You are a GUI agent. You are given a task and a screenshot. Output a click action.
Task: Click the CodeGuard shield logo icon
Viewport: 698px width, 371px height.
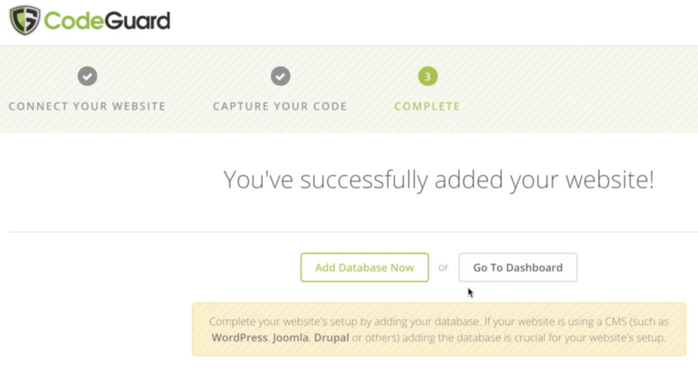pos(25,20)
